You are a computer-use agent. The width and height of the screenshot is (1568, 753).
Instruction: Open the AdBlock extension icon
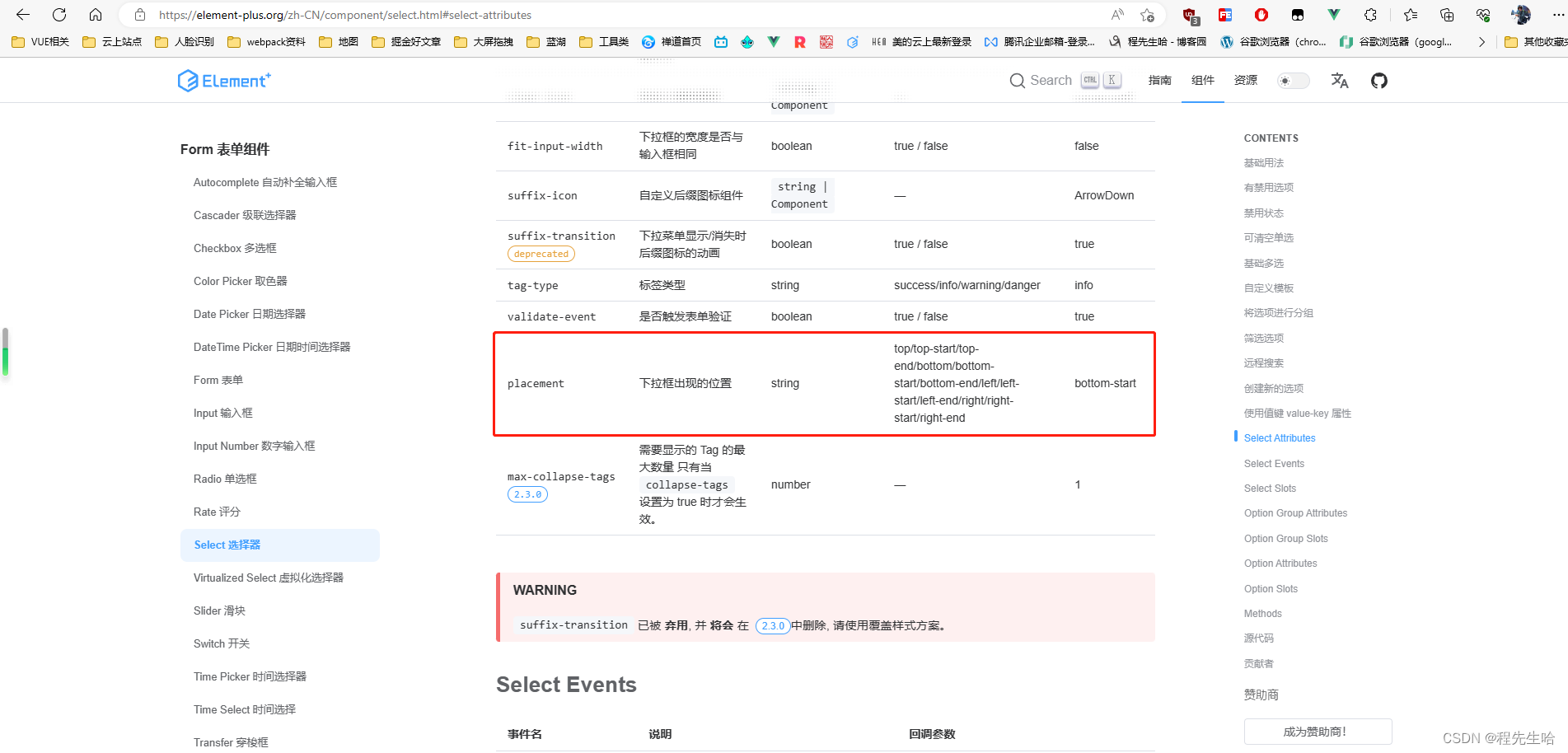1261,15
